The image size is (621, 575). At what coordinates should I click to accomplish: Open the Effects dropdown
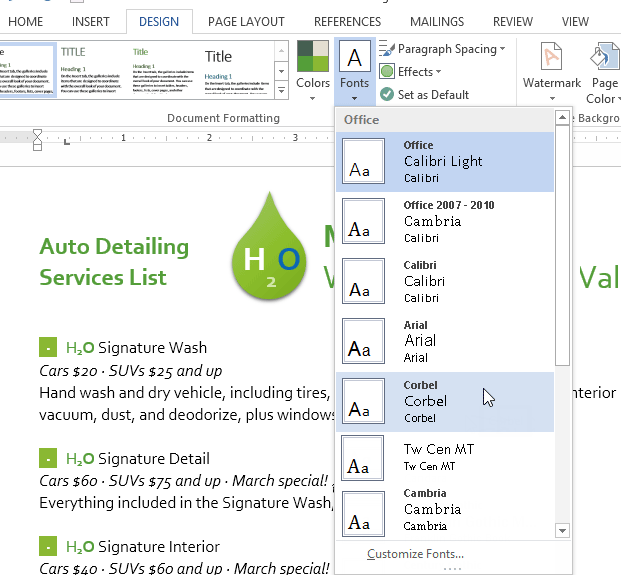point(410,72)
